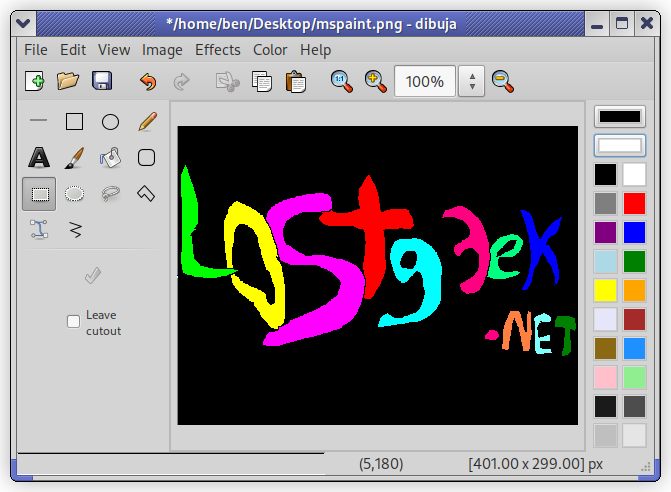Paste using the clipboard icon
671x492 pixels.
(296, 81)
